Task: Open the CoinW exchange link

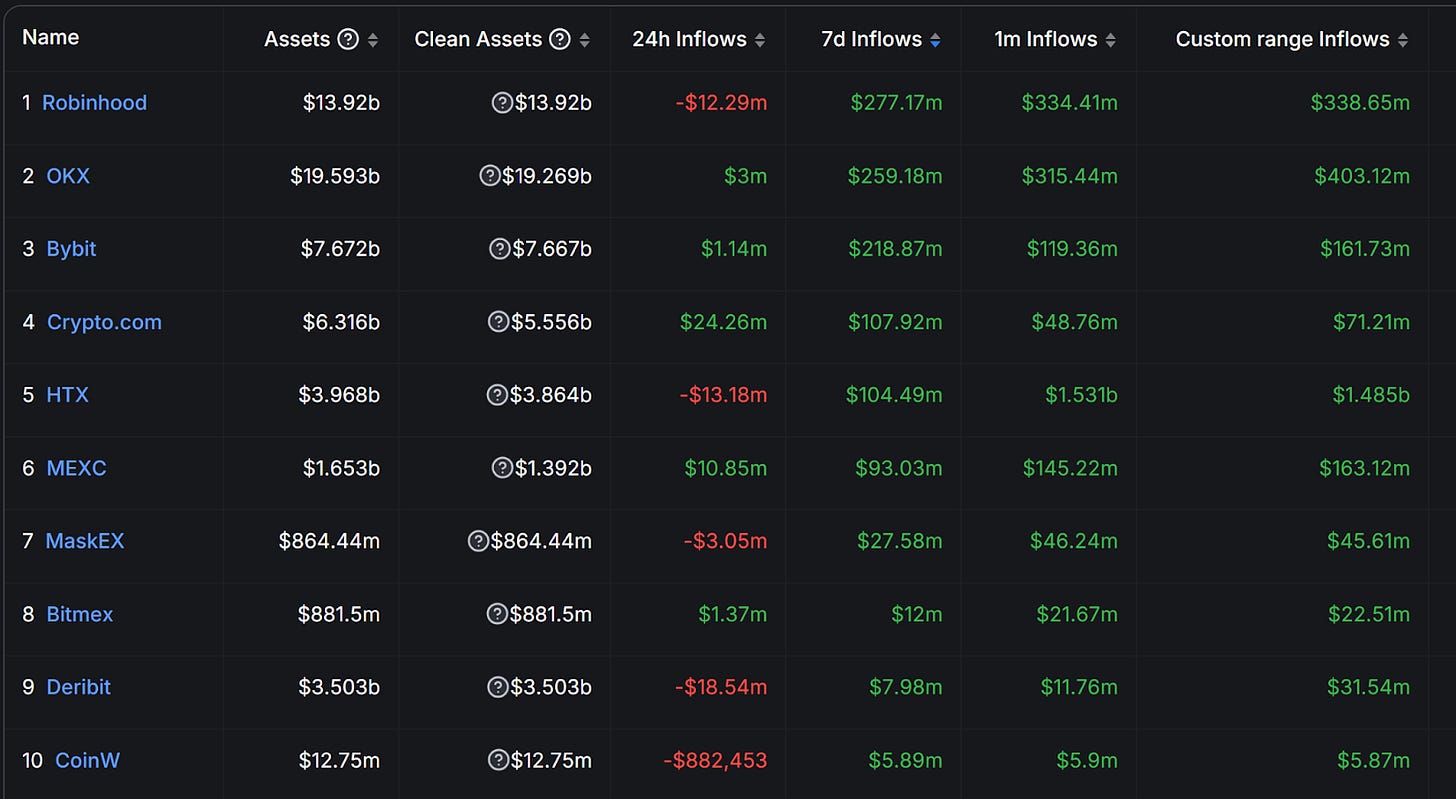Action: click(x=87, y=759)
